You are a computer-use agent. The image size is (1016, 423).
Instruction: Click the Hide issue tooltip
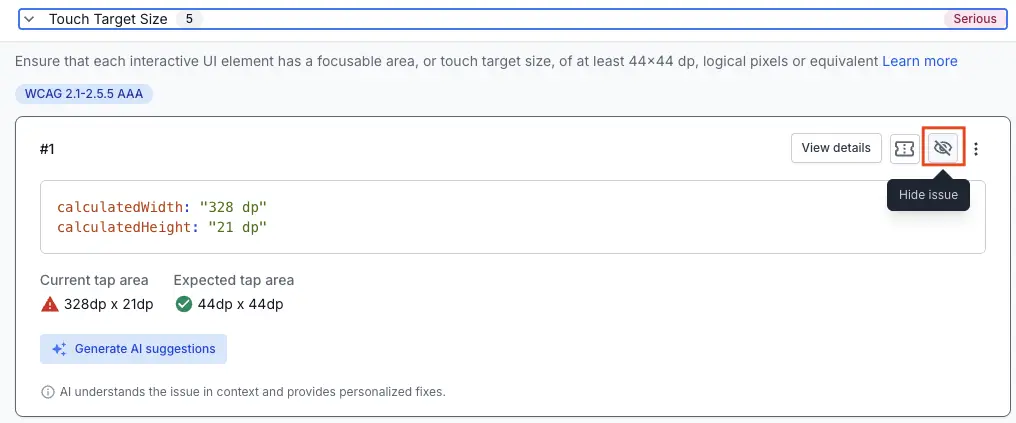928,195
